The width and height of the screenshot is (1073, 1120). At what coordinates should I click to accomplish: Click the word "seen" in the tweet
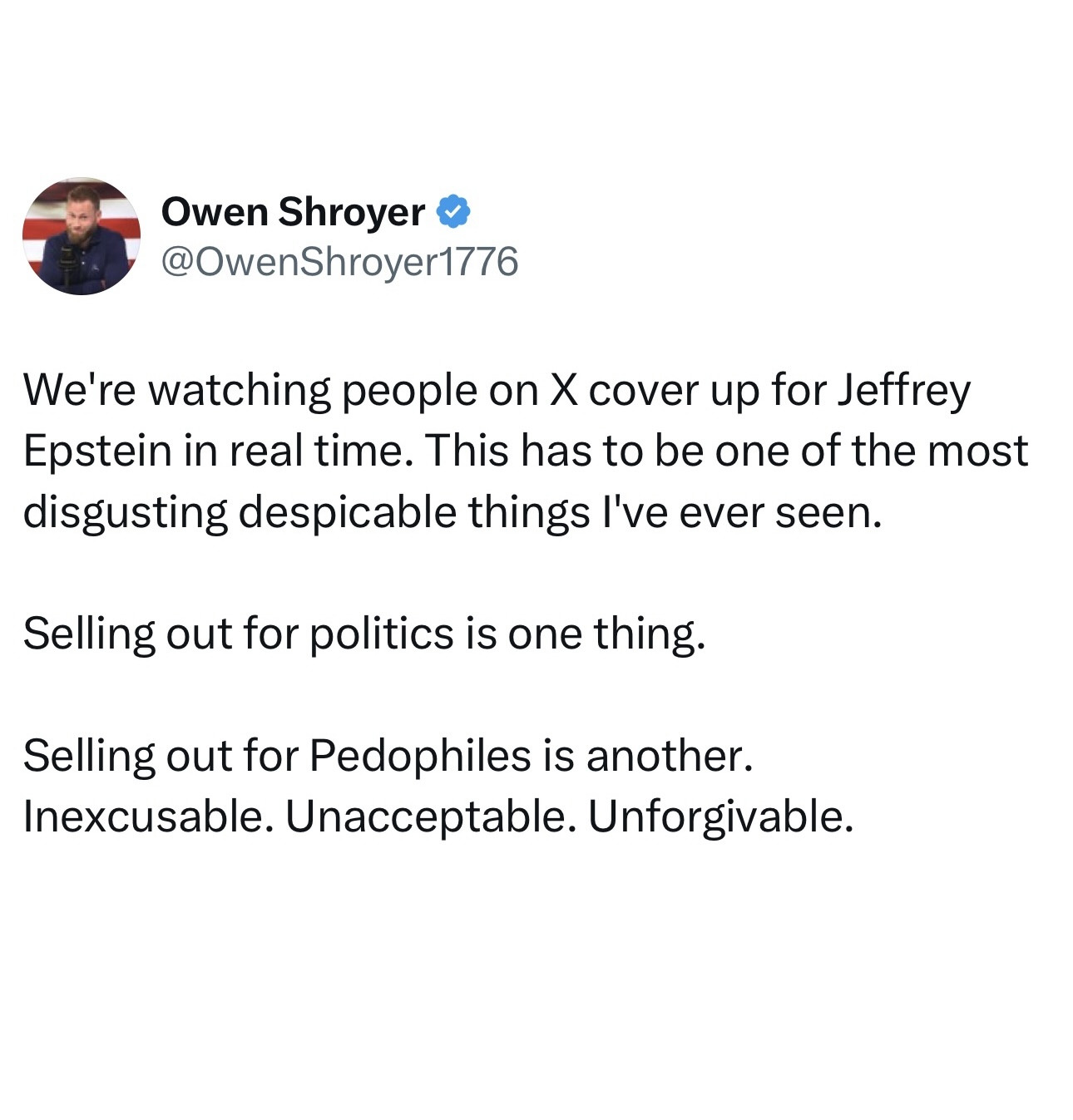click(x=823, y=513)
